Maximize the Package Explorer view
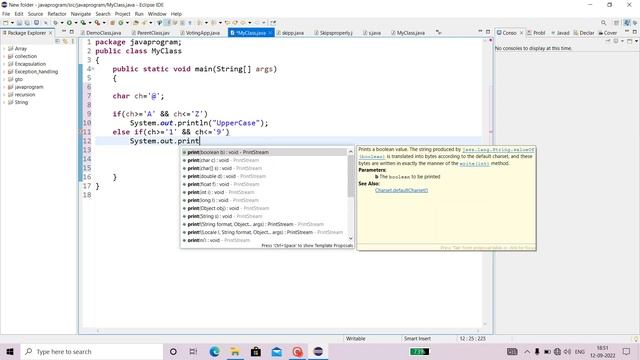This screenshot has width=640, height=360. click(x=72, y=32)
